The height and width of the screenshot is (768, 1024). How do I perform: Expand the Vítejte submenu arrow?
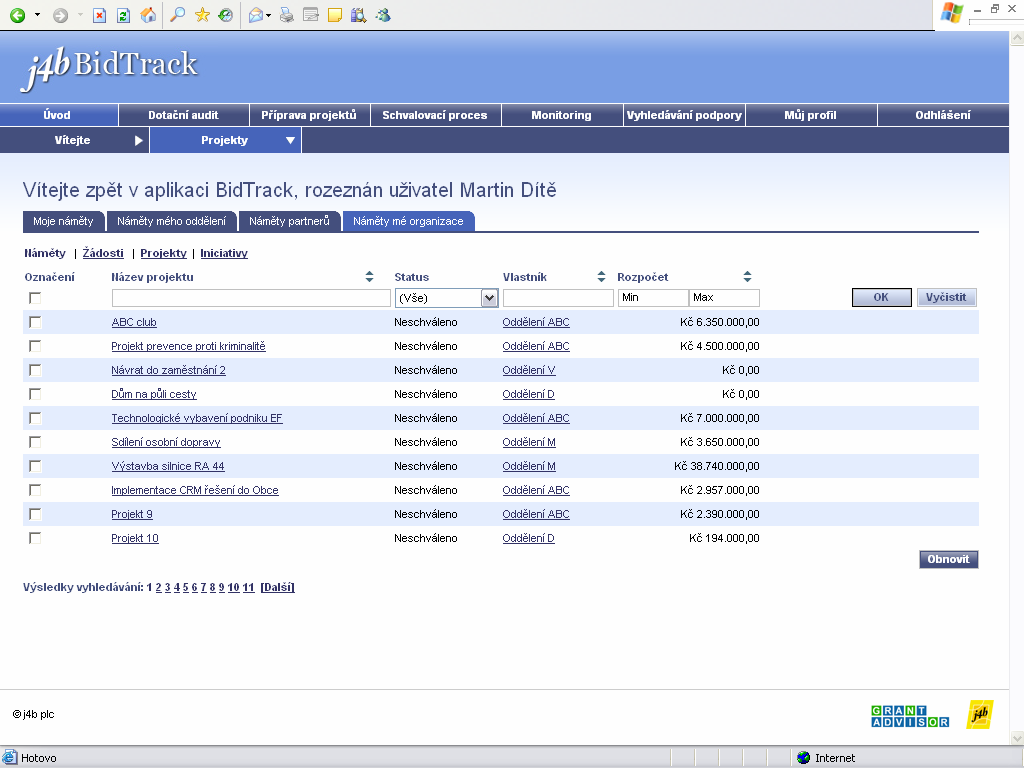138,140
